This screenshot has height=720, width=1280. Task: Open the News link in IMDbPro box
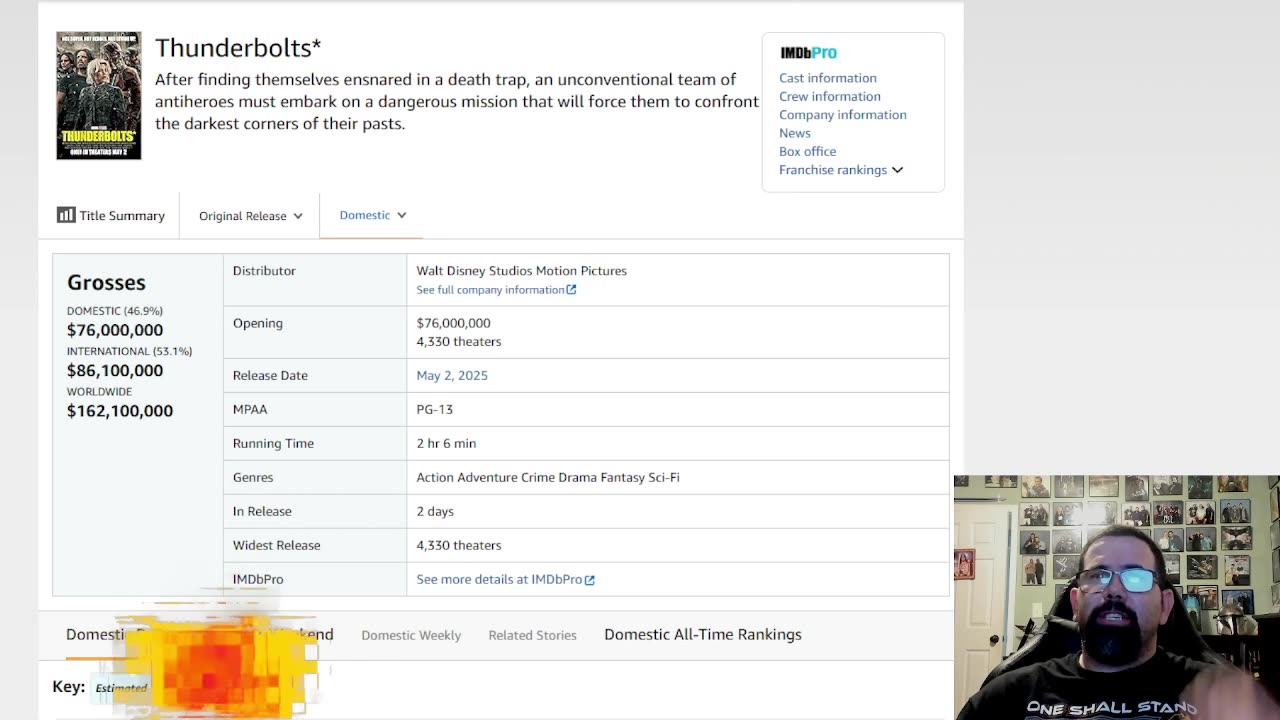click(x=795, y=133)
